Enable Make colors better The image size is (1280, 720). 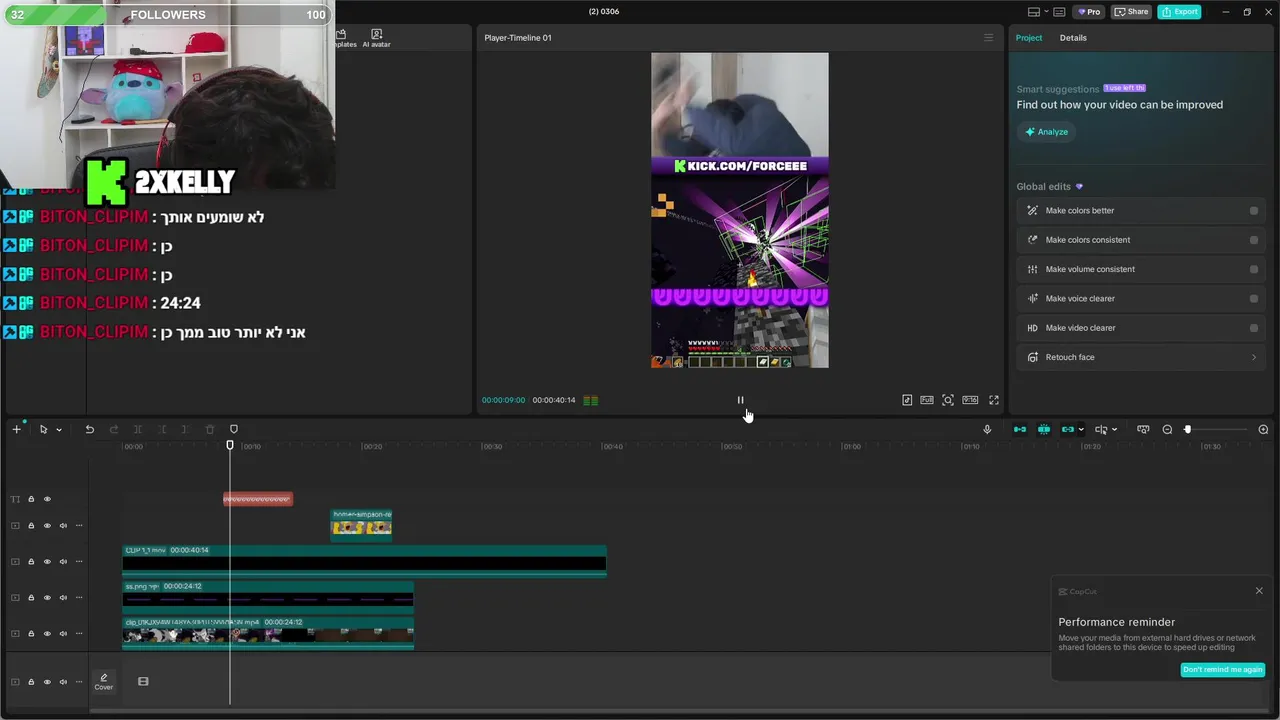pyautogui.click(x=1253, y=211)
